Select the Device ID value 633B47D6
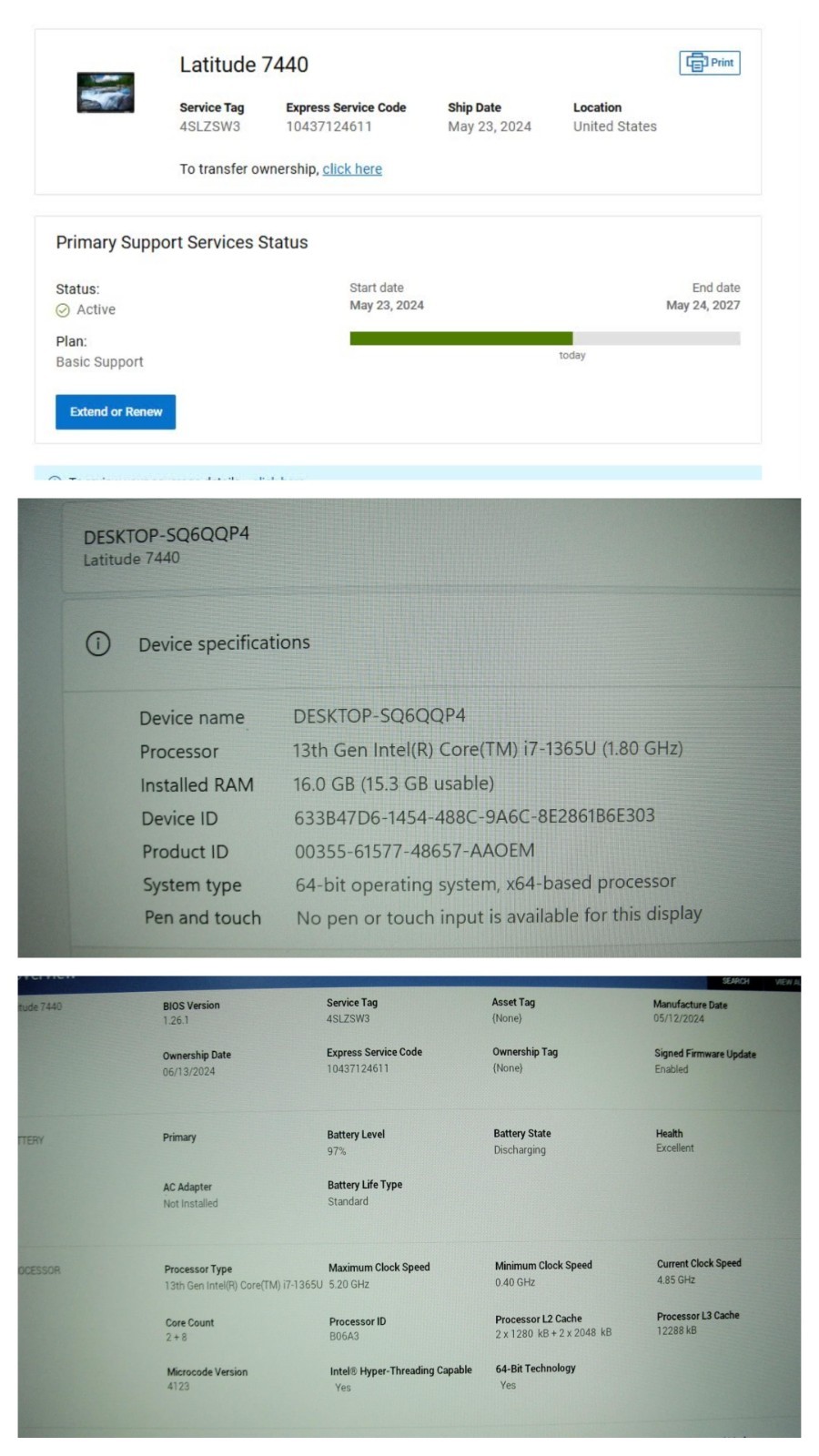 (474, 816)
